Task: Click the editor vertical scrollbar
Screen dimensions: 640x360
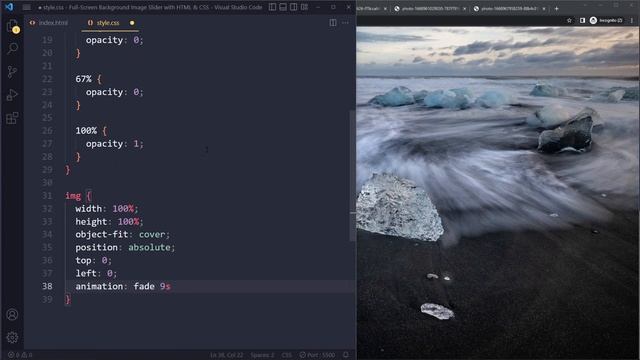Action: click(353, 176)
